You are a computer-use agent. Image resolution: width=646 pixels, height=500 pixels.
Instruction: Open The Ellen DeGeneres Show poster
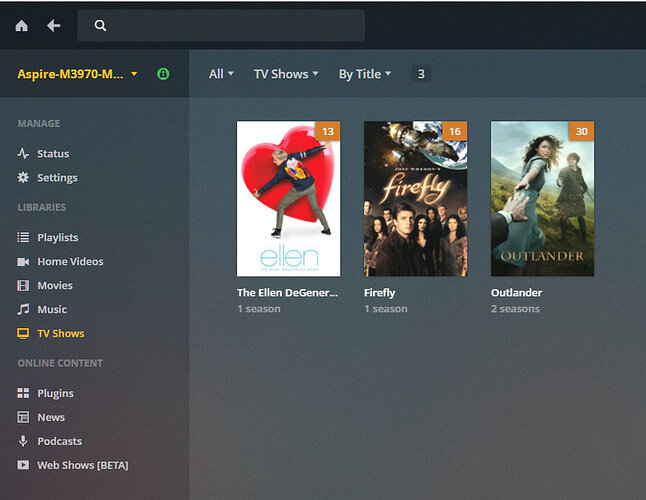(x=288, y=199)
